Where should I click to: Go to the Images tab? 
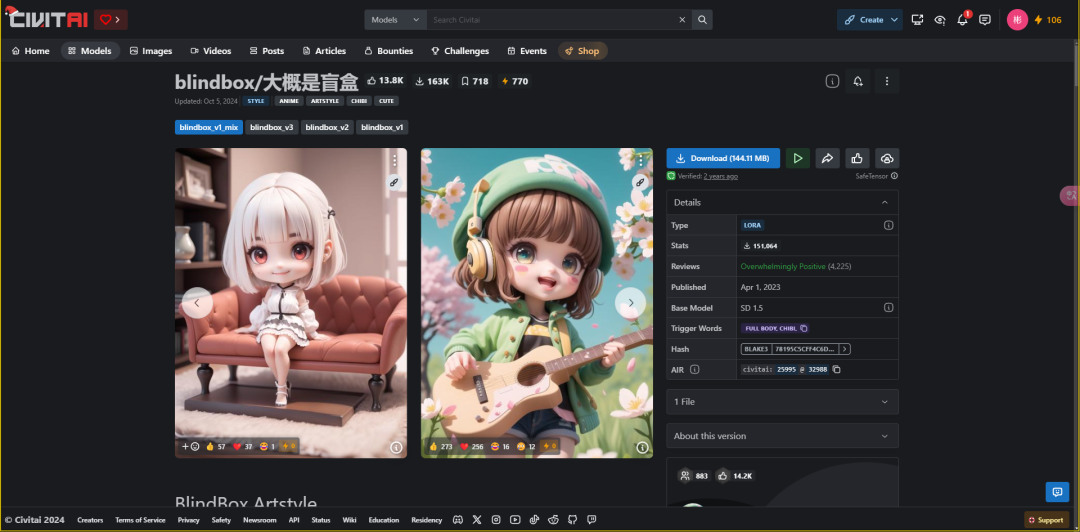tap(151, 51)
